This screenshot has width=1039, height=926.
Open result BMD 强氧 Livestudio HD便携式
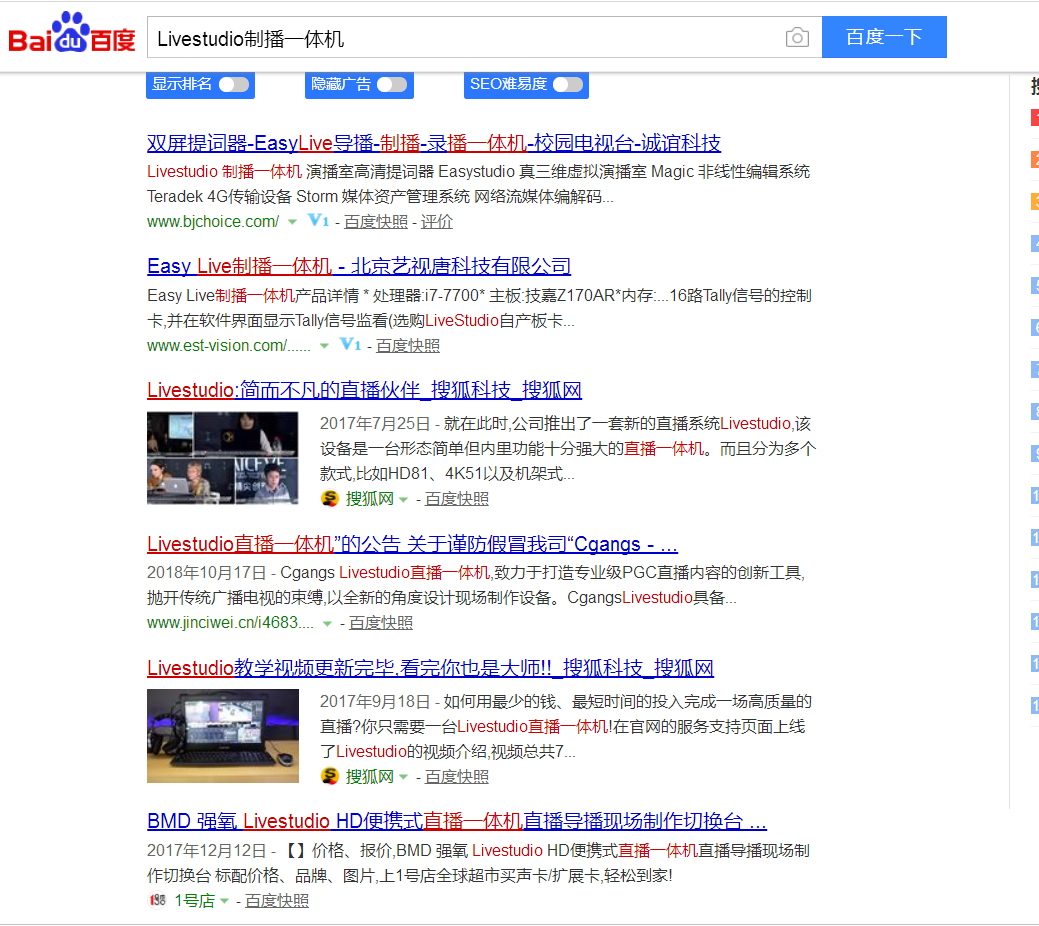click(x=457, y=821)
